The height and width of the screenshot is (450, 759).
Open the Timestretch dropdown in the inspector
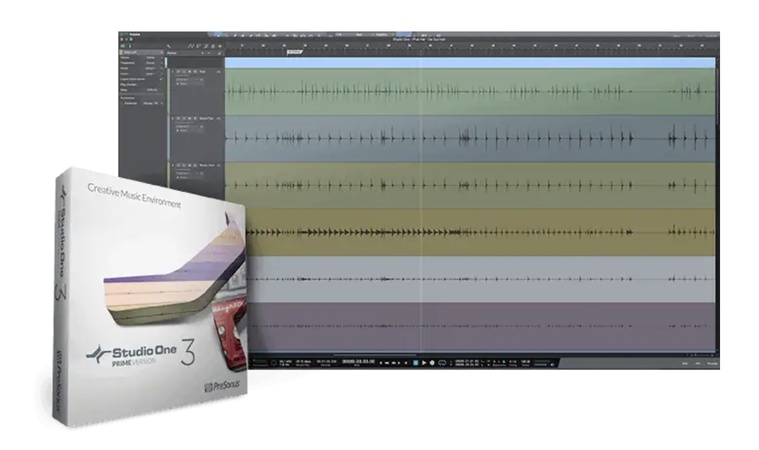point(152,63)
